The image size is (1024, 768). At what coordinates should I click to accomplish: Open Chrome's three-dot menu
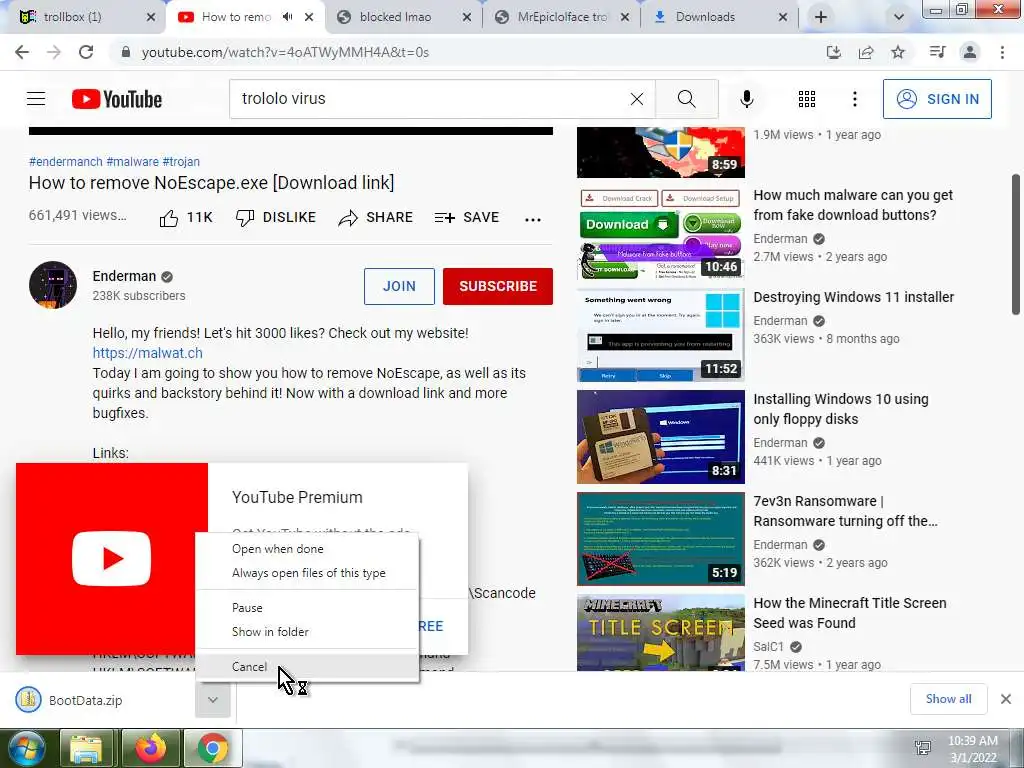point(1002,52)
